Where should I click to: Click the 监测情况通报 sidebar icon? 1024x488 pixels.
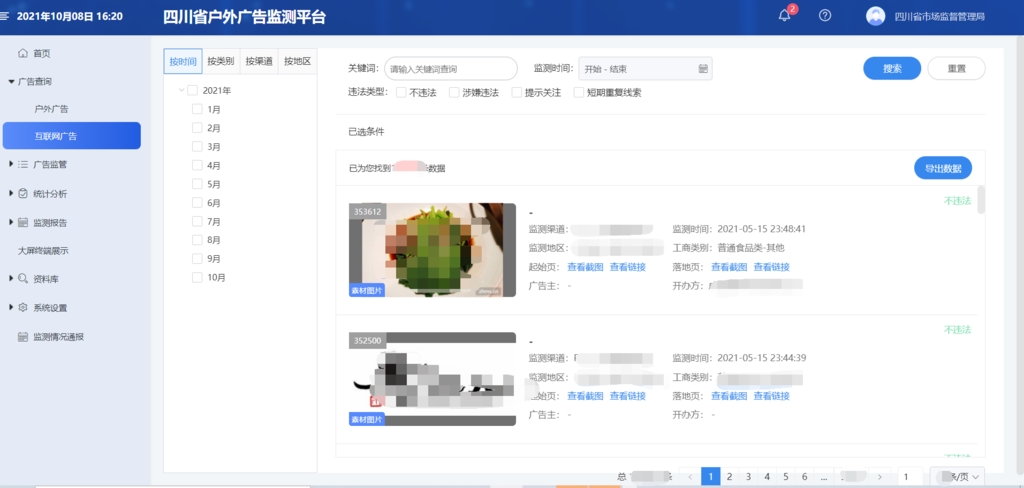click(x=23, y=337)
